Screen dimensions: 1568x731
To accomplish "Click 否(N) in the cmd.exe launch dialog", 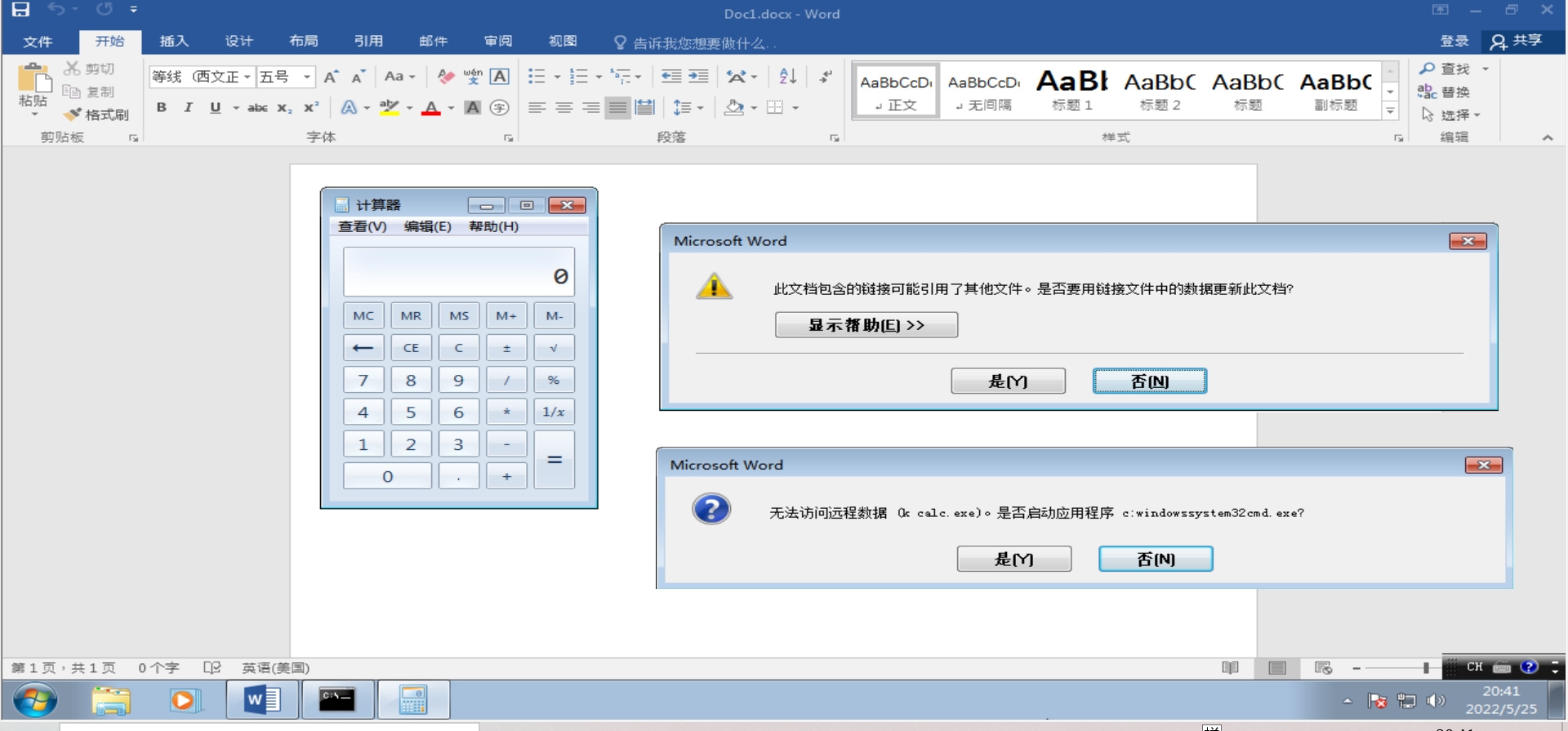I will click(1156, 559).
